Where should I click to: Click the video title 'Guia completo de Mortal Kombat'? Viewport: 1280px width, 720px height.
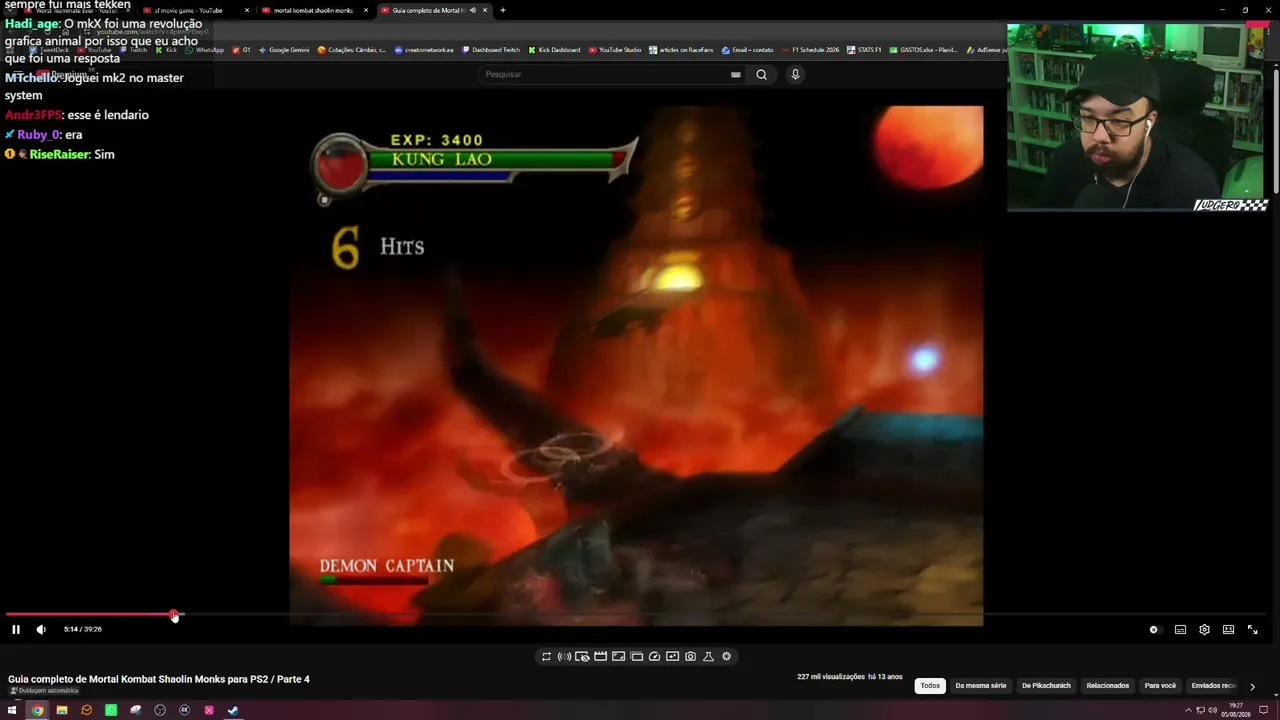point(159,679)
